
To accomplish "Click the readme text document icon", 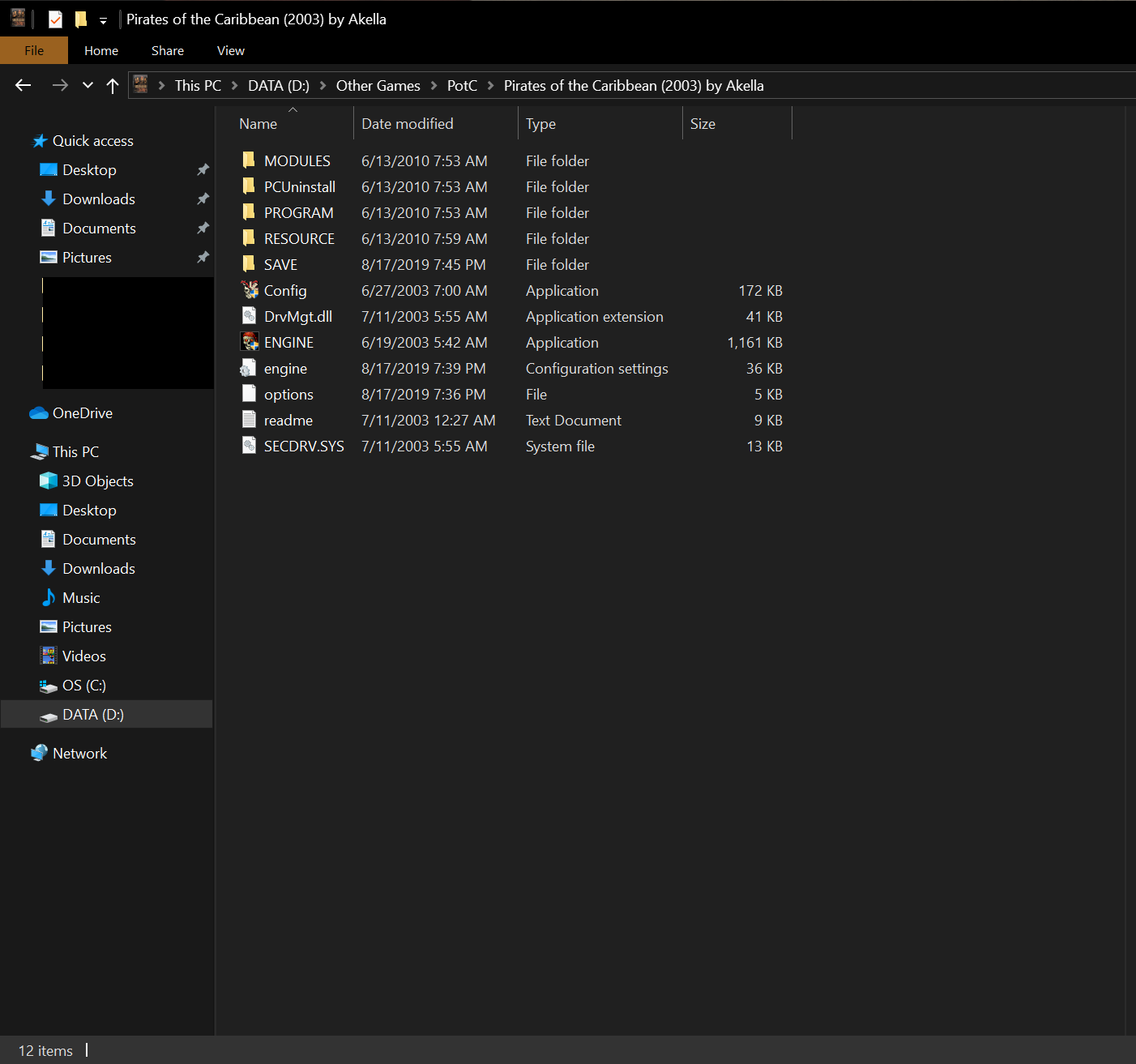I will point(250,419).
